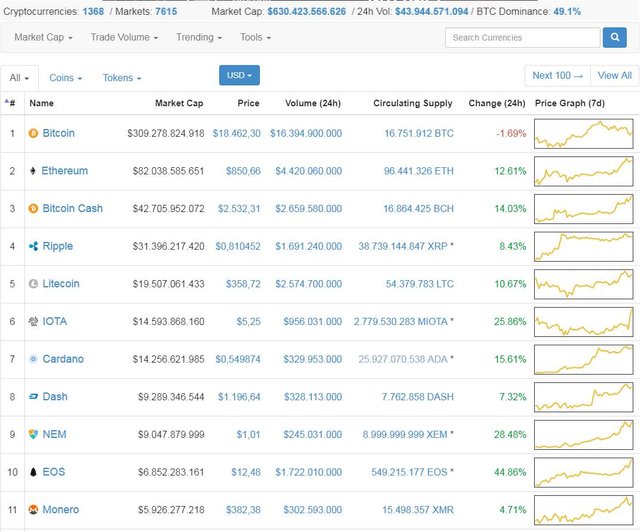Open Ripple 7d price graph

[x=584, y=247]
